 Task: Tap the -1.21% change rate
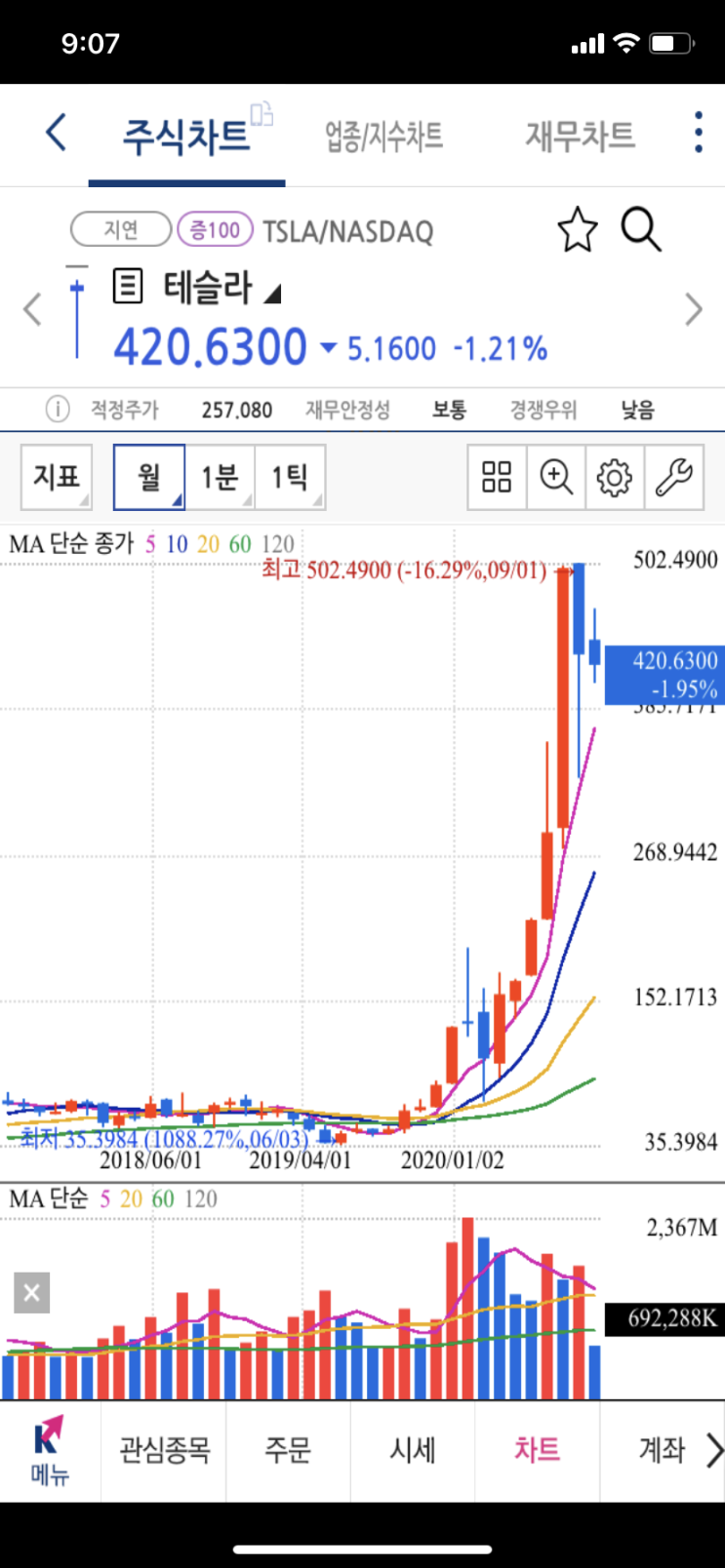pyautogui.click(x=500, y=348)
